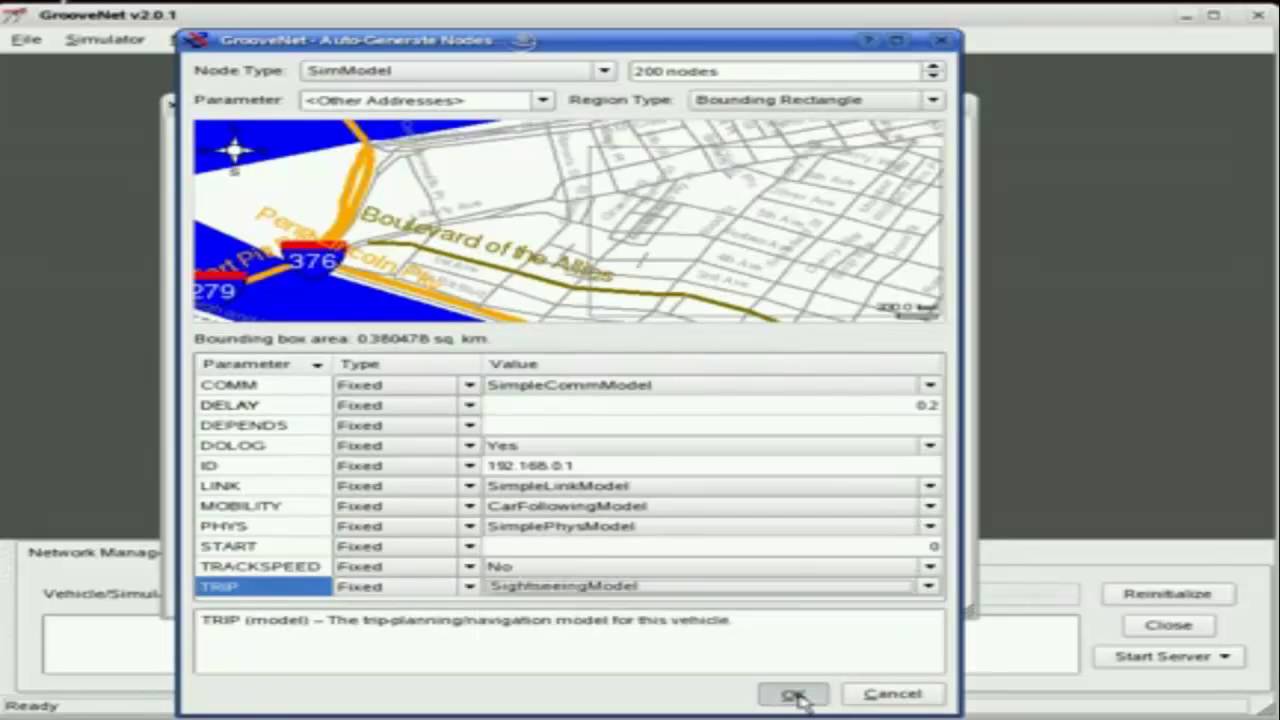Click the GrooveNet main window title icon

click(15, 14)
